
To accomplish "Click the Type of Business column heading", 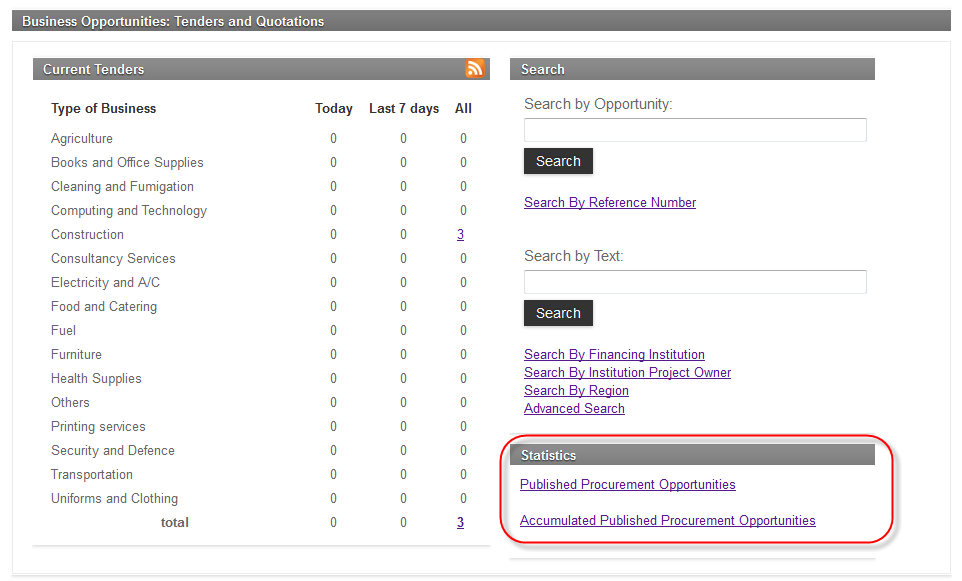I will (104, 108).
